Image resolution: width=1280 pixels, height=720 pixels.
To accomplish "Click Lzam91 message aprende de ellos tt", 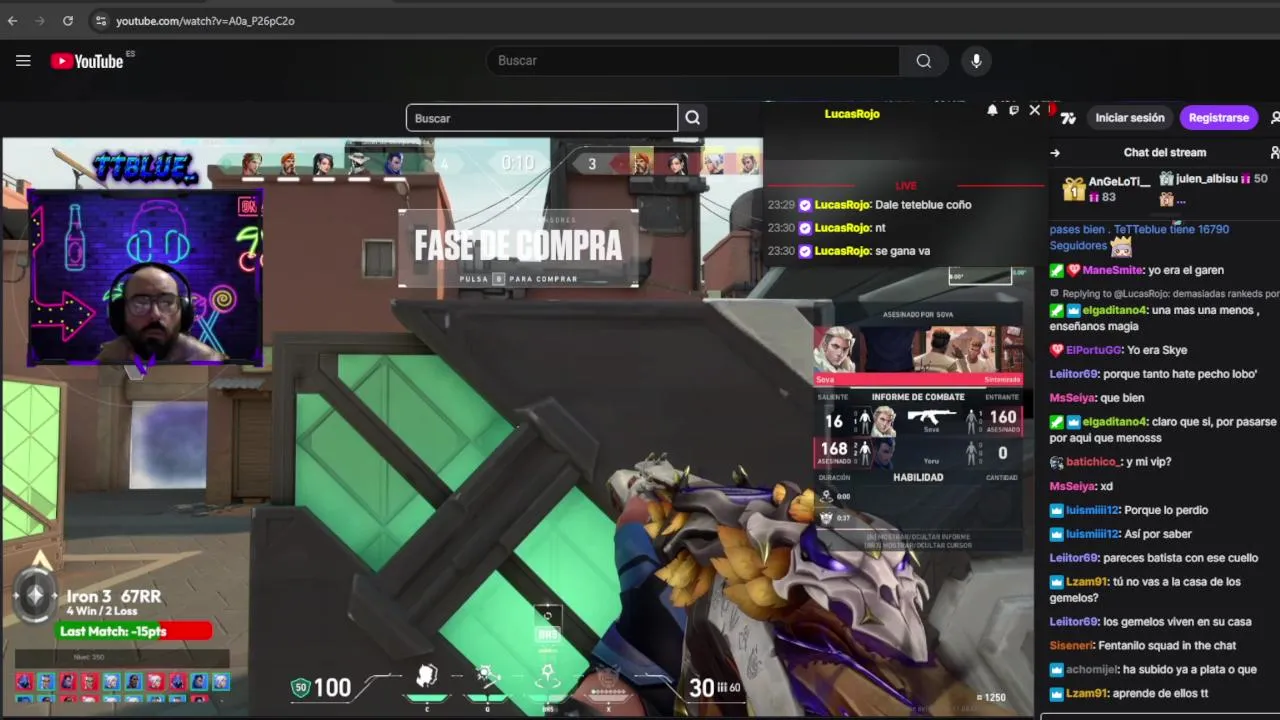I will (1129, 694).
